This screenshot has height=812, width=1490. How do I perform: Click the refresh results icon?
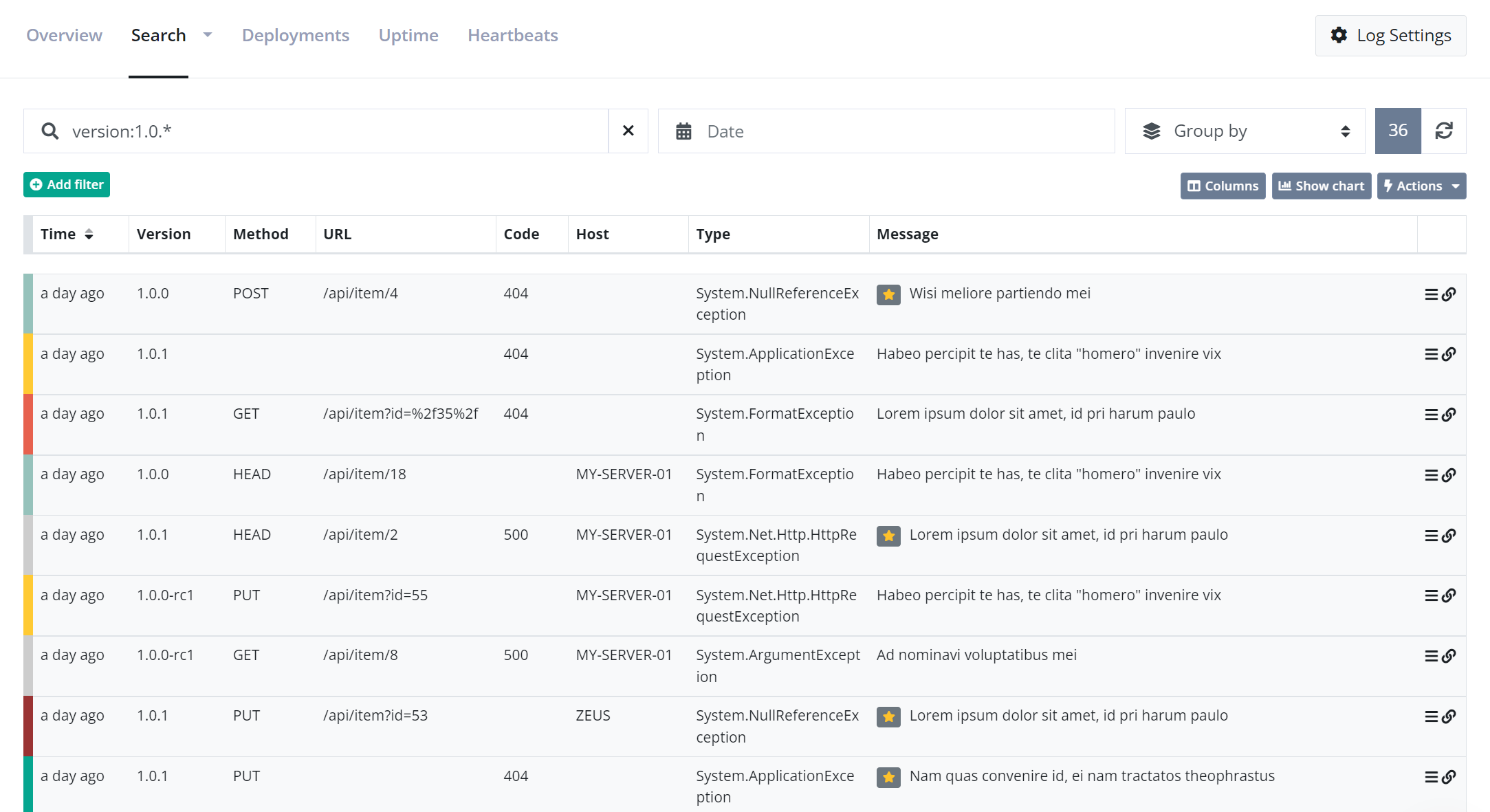(1443, 131)
